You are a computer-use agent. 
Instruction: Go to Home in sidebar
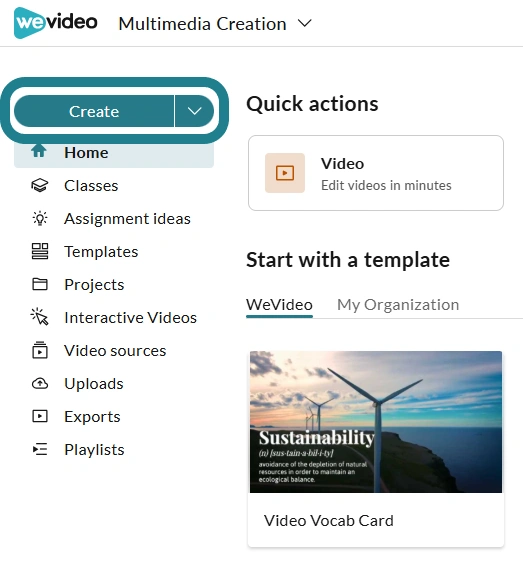[114, 154]
